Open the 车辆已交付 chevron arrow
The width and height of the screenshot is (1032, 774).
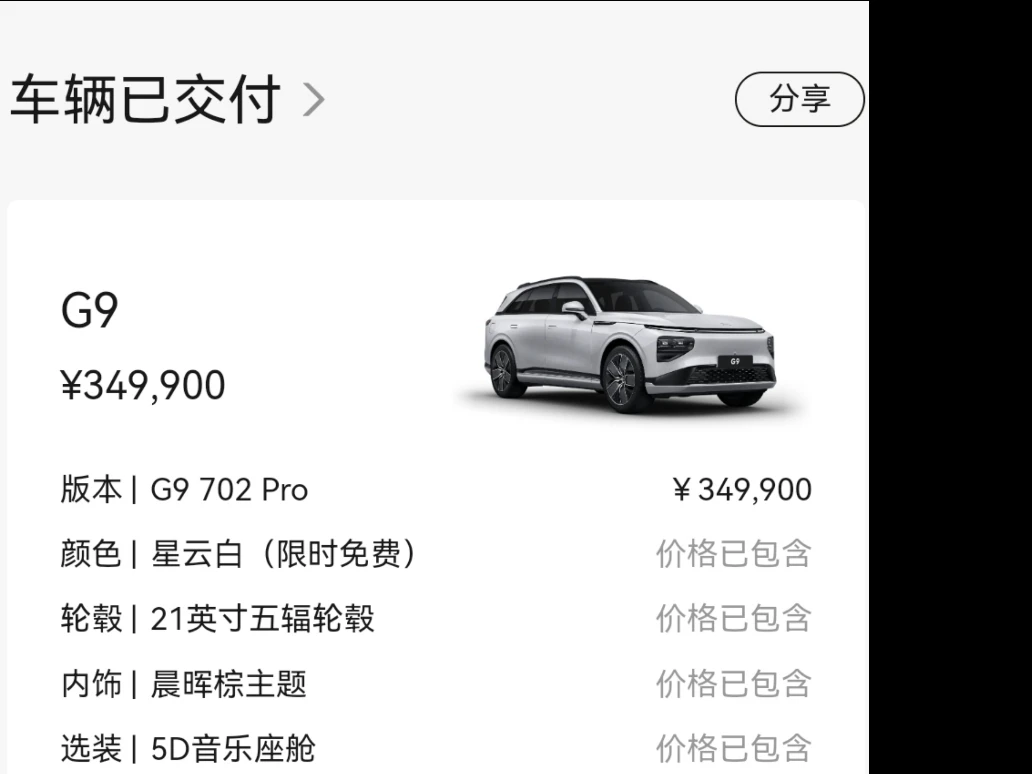(x=313, y=101)
